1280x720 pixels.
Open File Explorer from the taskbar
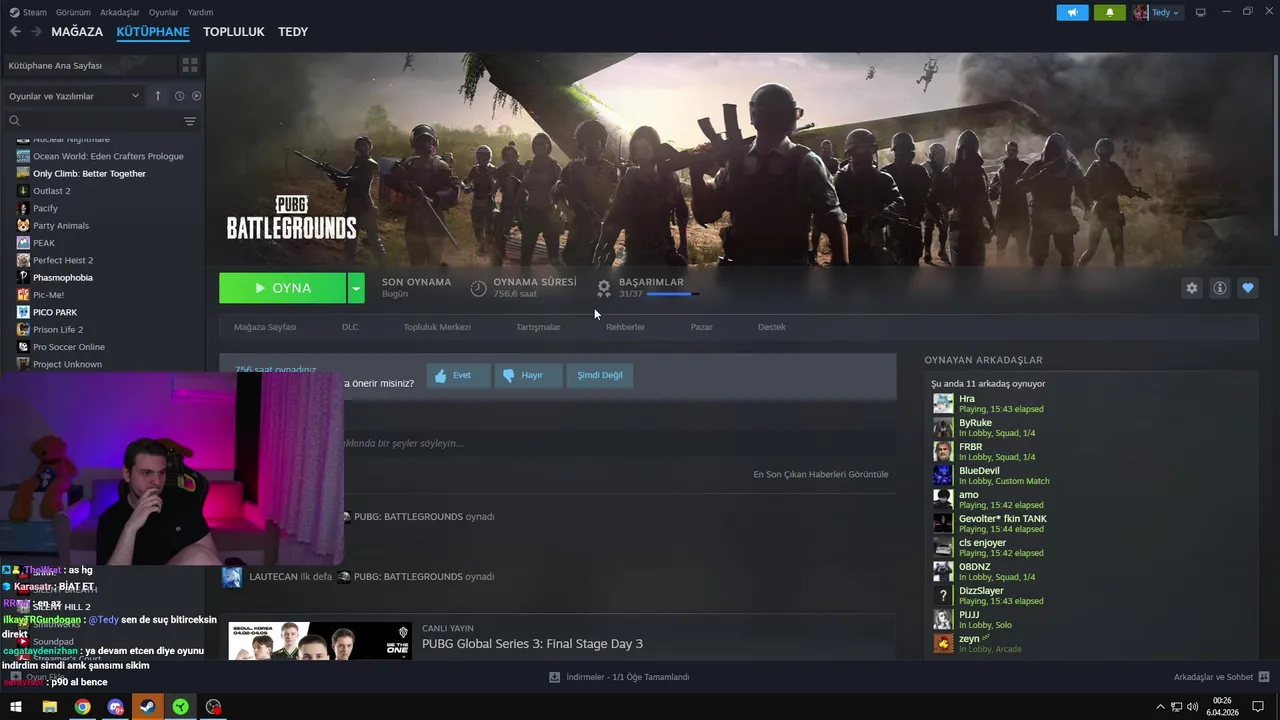click(x=49, y=707)
